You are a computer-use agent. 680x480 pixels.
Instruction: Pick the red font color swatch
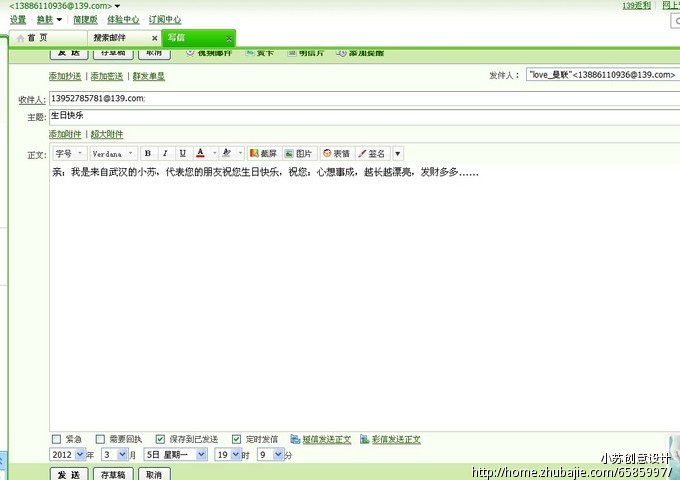(201, 154)
